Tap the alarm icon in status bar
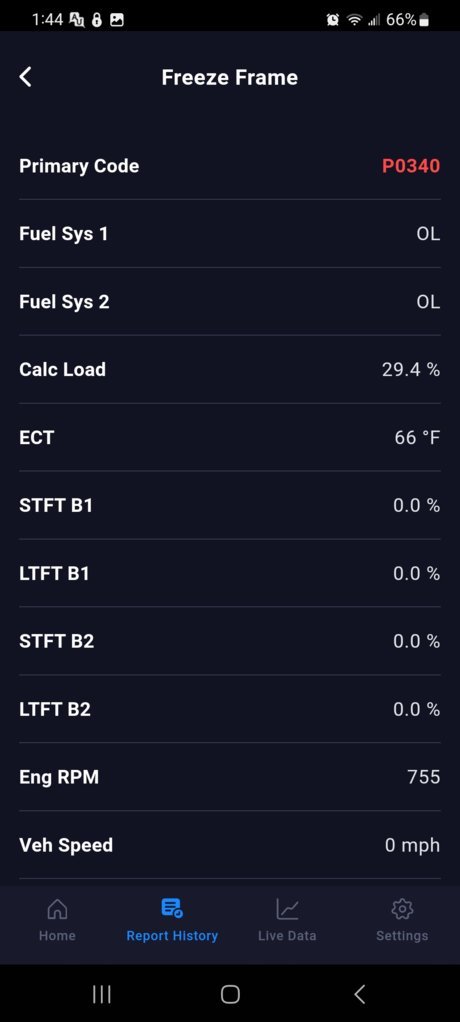This screenshot has width=460, height=1022. pos(332,20)
